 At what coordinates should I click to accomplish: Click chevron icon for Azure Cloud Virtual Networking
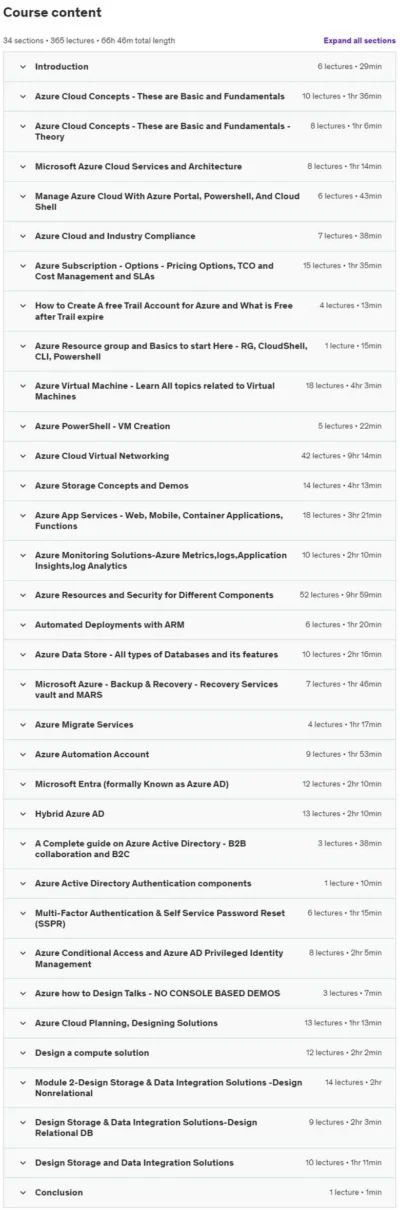(21, 456)
